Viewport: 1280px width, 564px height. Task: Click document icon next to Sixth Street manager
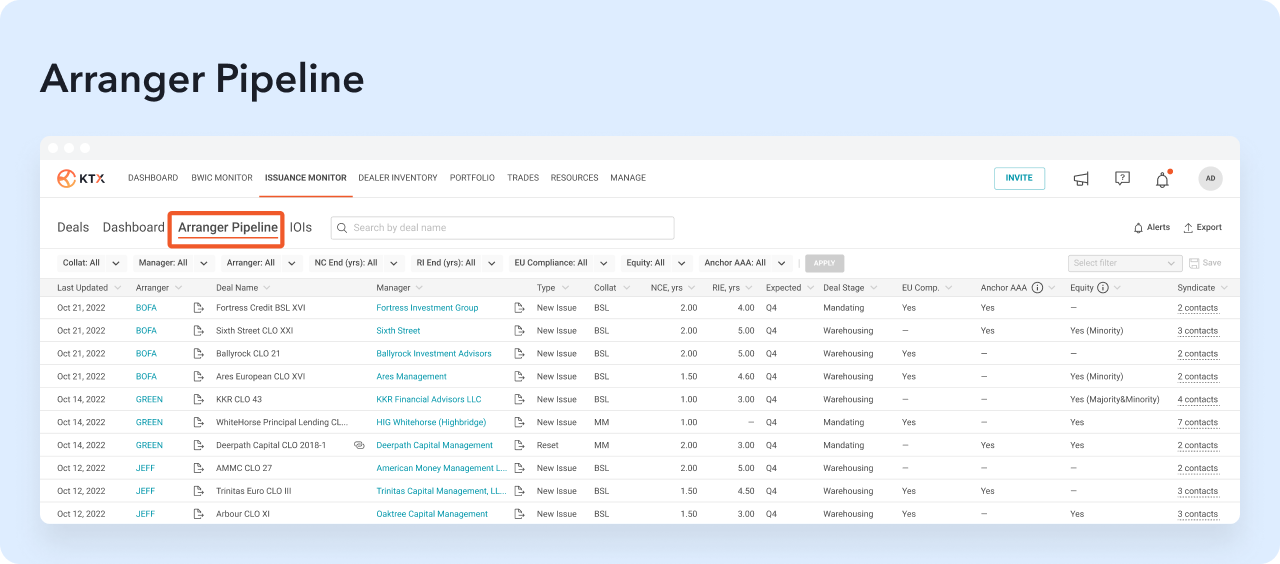click(x=519, y=331)
